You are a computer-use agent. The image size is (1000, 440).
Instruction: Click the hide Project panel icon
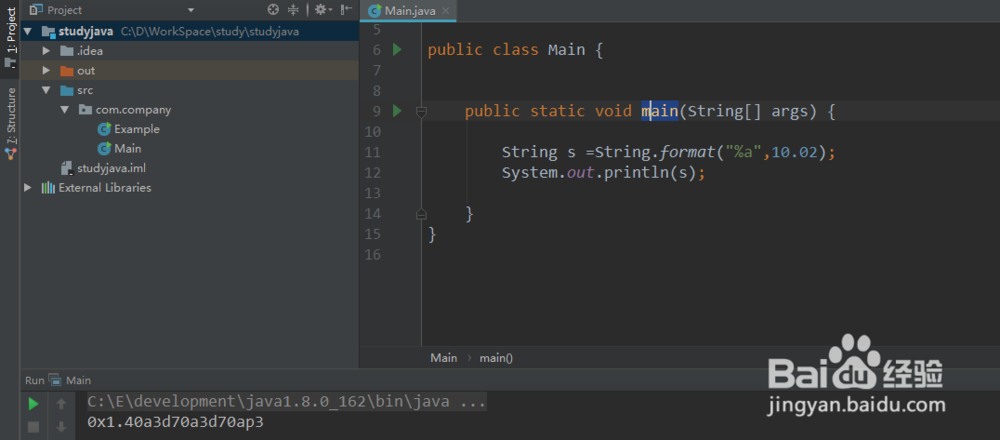(x=346, y=10)
